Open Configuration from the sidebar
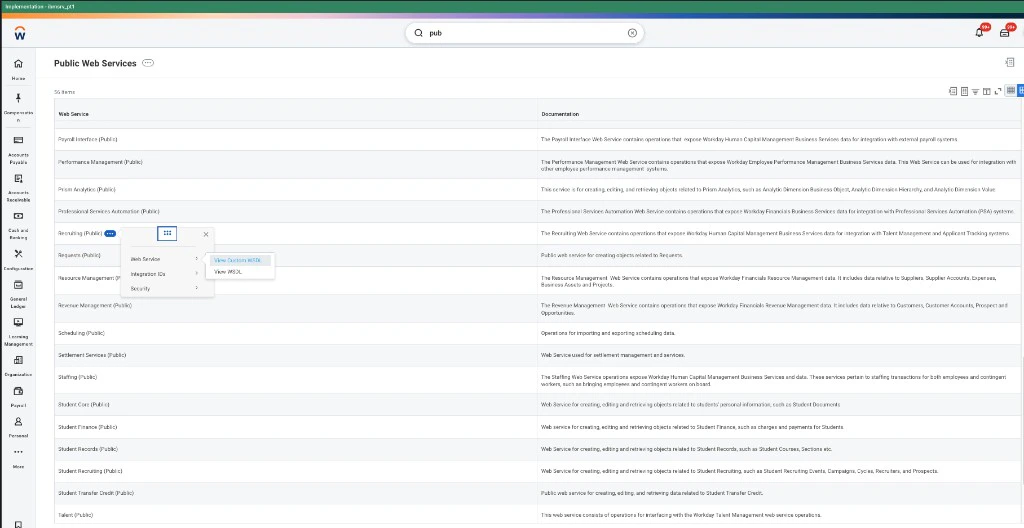Image resolution: width=1024 pixels, height=528 pixels. tap(18, 260)
